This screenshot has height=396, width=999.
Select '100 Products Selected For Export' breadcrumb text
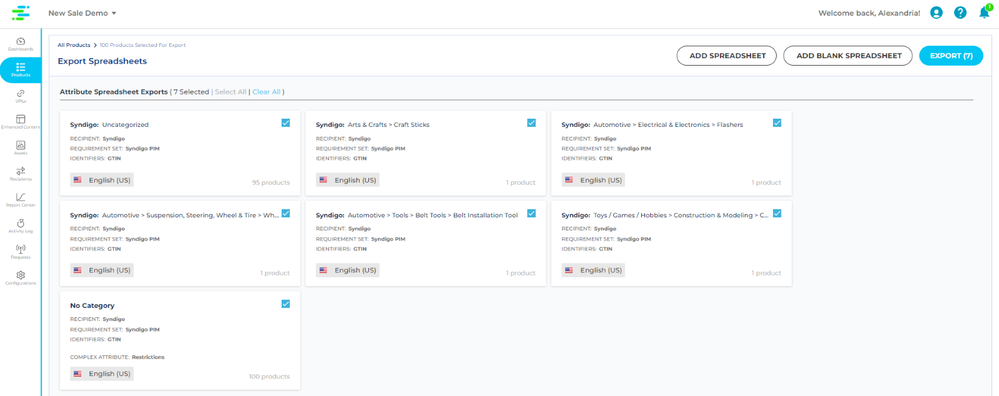click(x=143, y=45)
